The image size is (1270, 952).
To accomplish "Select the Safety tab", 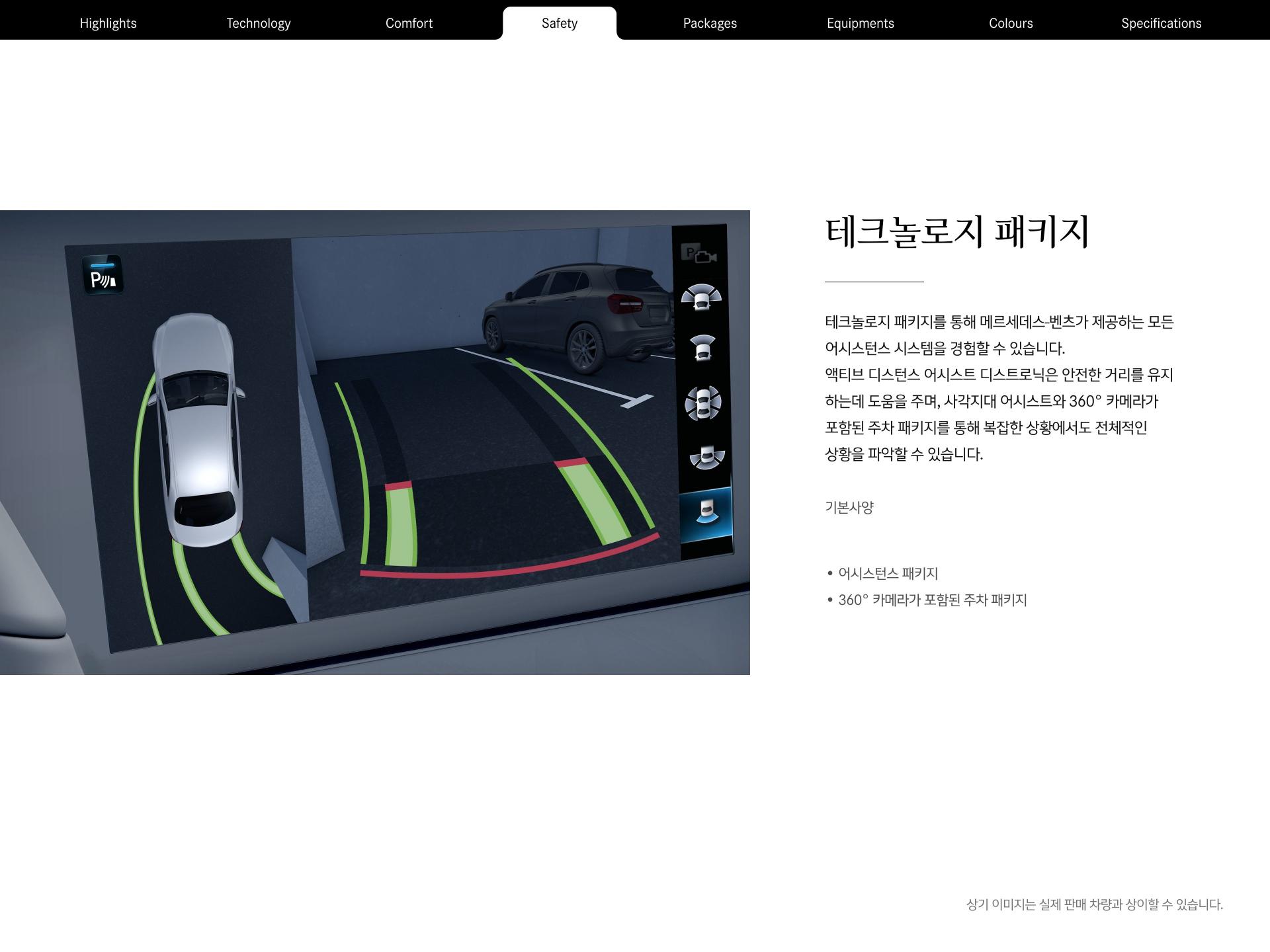I will pos(560,23).
